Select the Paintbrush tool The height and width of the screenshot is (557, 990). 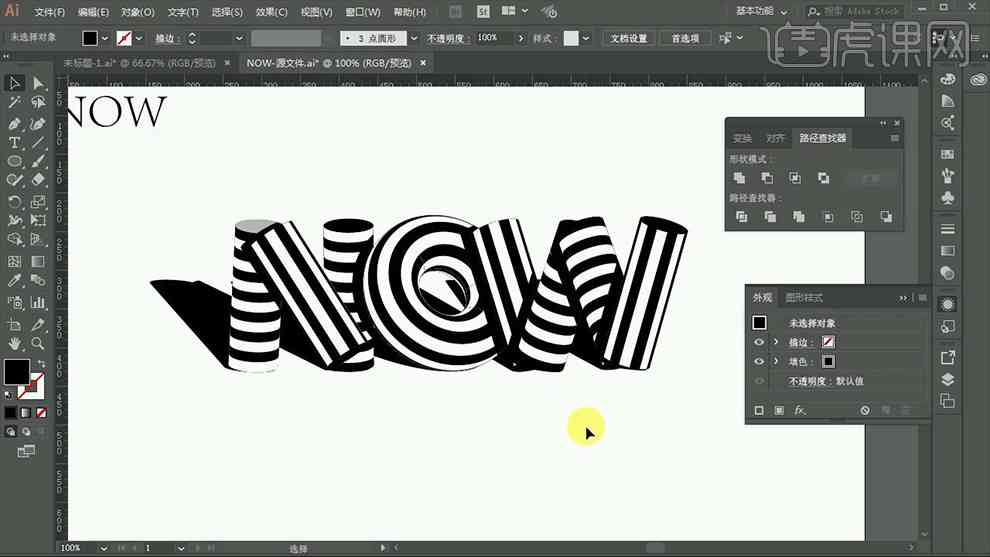click(x=38, y=162)
